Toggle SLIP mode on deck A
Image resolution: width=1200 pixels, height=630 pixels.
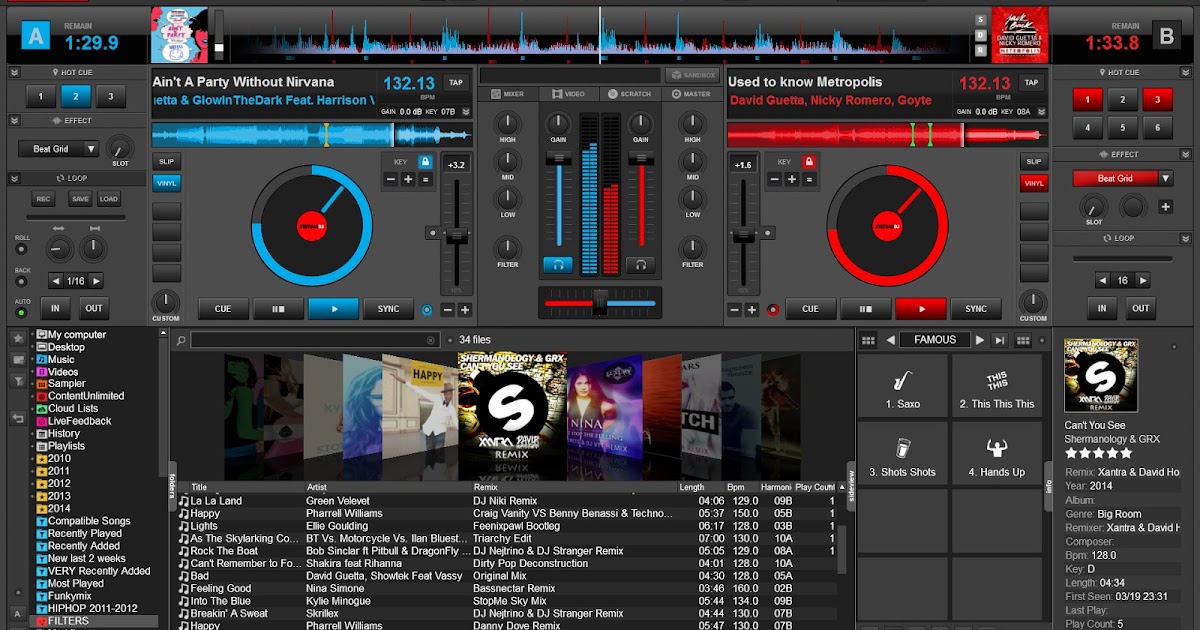point(167,161)
